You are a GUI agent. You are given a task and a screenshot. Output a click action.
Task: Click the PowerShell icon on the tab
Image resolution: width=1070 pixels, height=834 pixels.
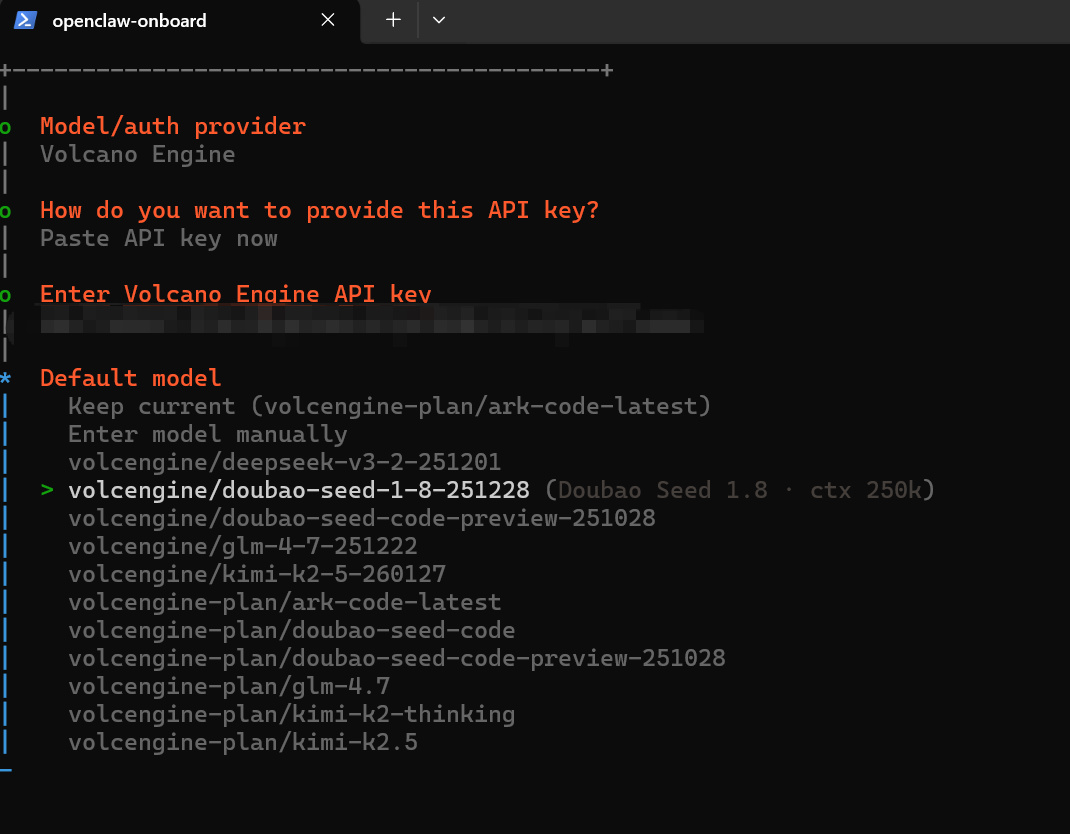[x=25, y=20]
